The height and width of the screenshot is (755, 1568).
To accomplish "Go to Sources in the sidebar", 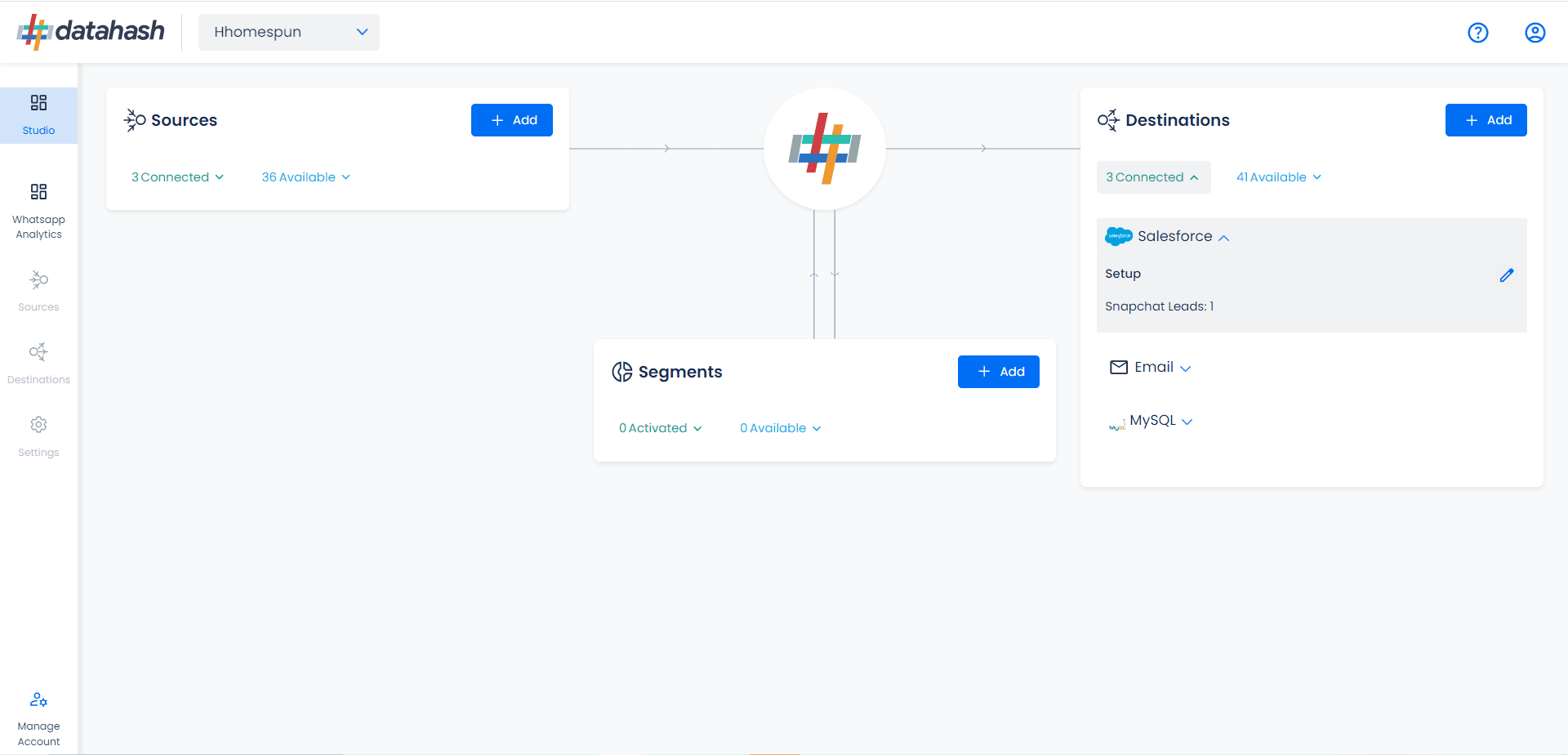I will click(38, 290).
